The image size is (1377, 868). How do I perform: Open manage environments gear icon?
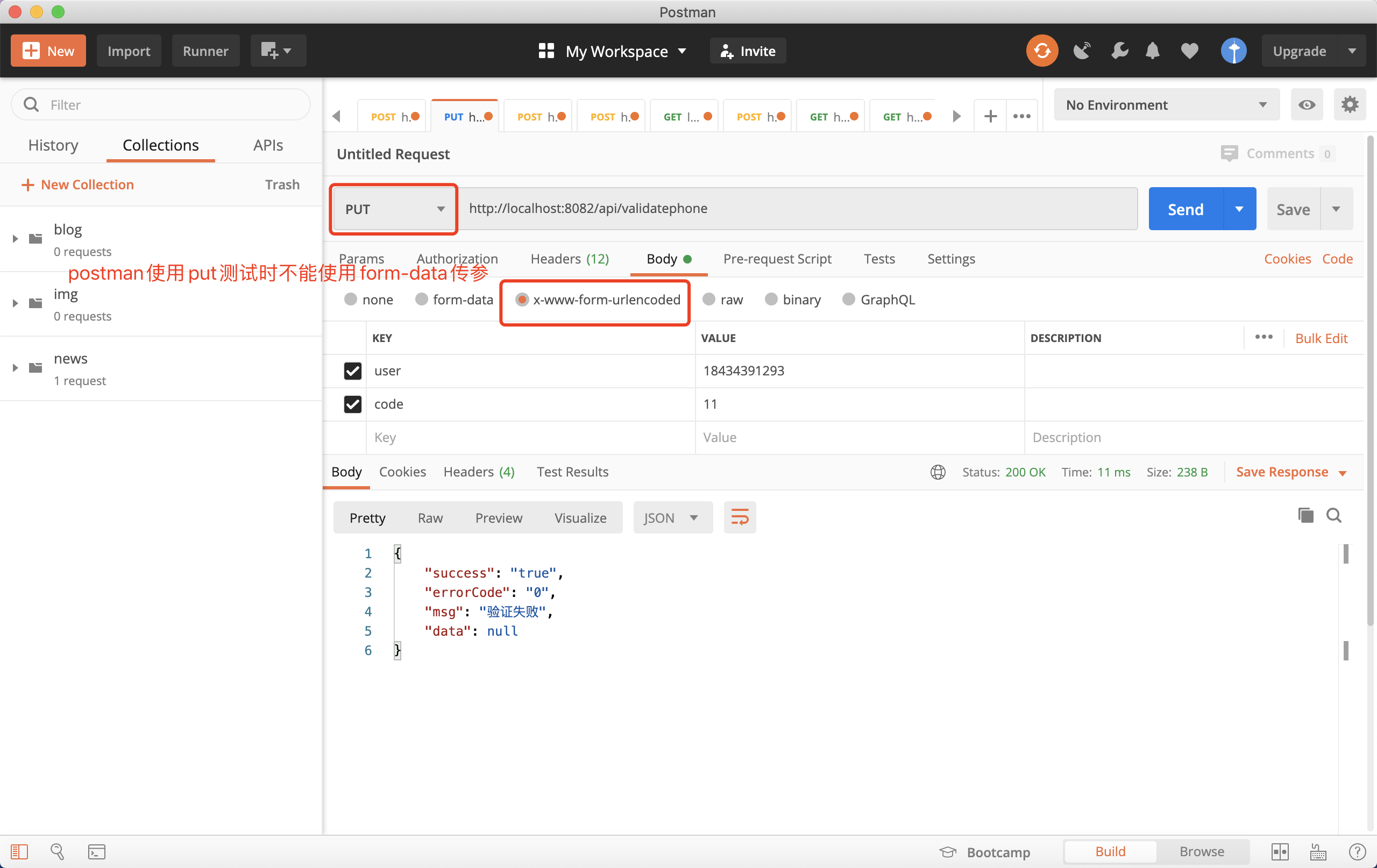point(1350,105)
